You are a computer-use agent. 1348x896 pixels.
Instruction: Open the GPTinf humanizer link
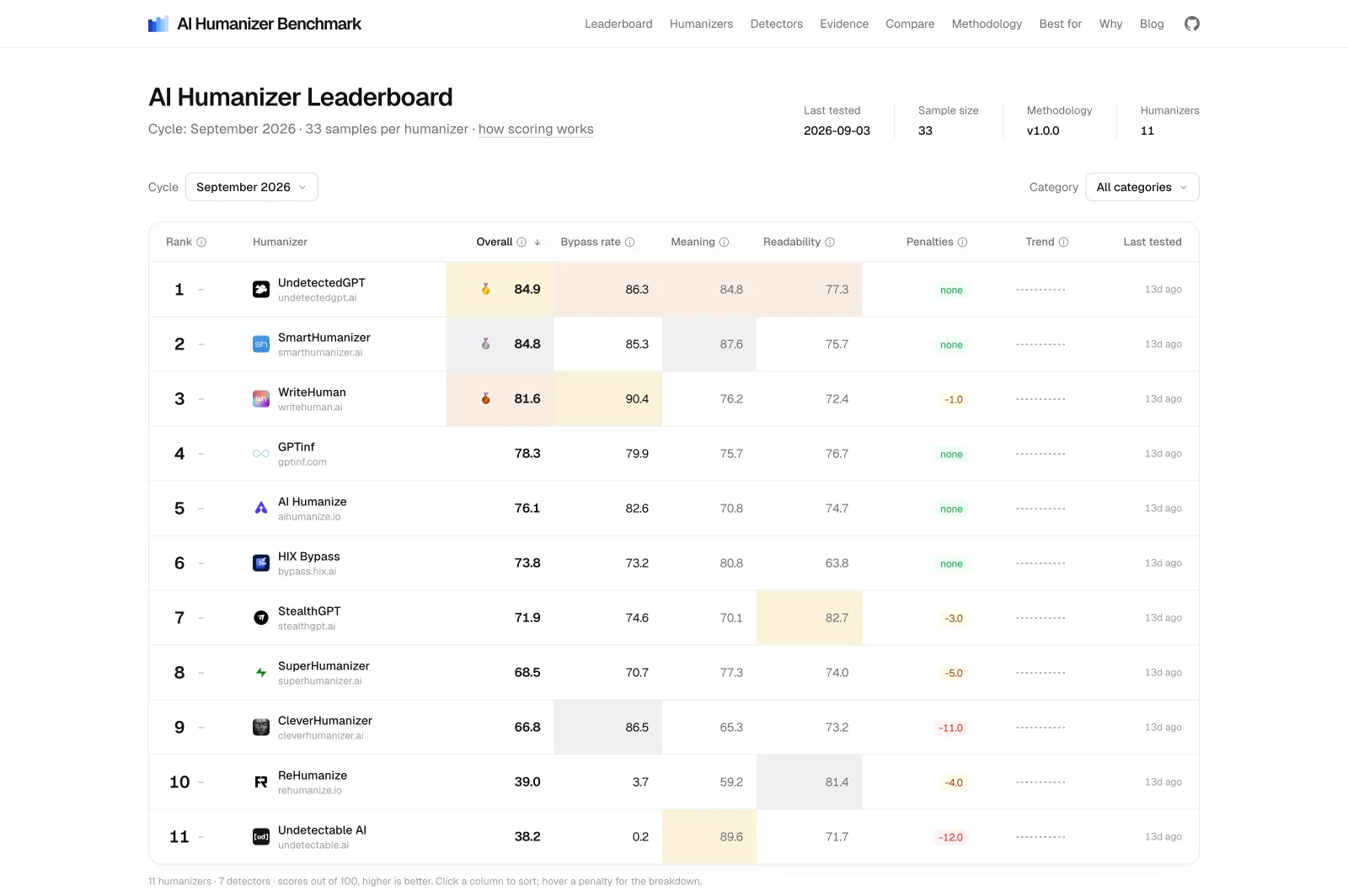[297, 447]
